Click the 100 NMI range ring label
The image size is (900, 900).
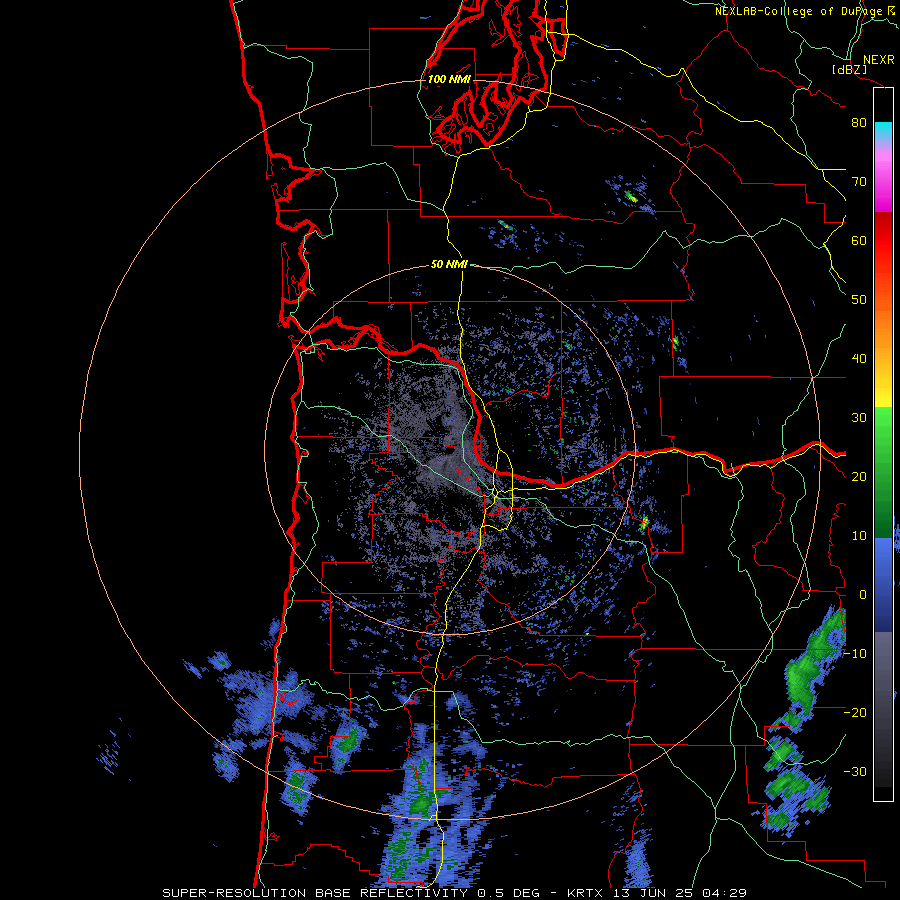tap(449, 79)
